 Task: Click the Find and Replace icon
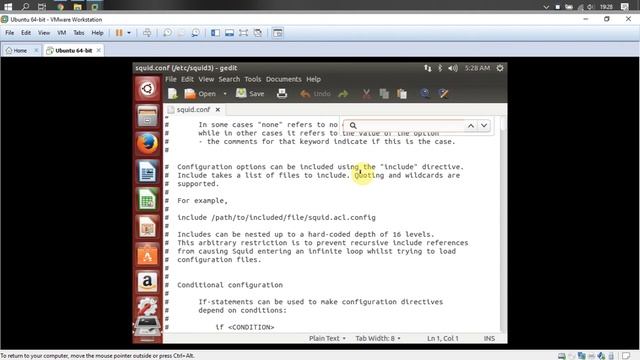click(443, 94)
